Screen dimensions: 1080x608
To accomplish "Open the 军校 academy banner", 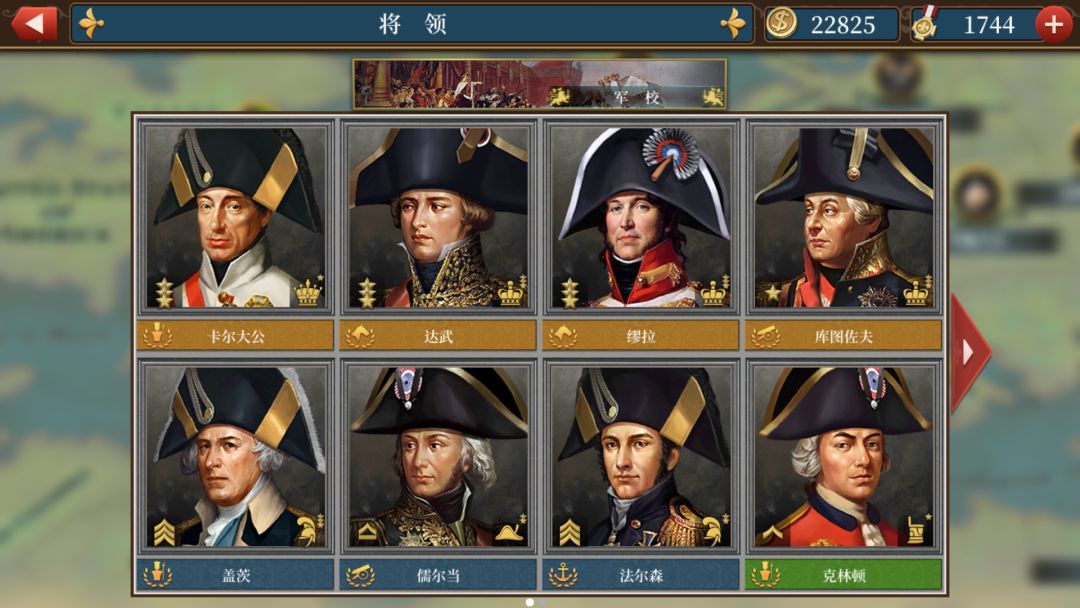I will coord(539,84).
